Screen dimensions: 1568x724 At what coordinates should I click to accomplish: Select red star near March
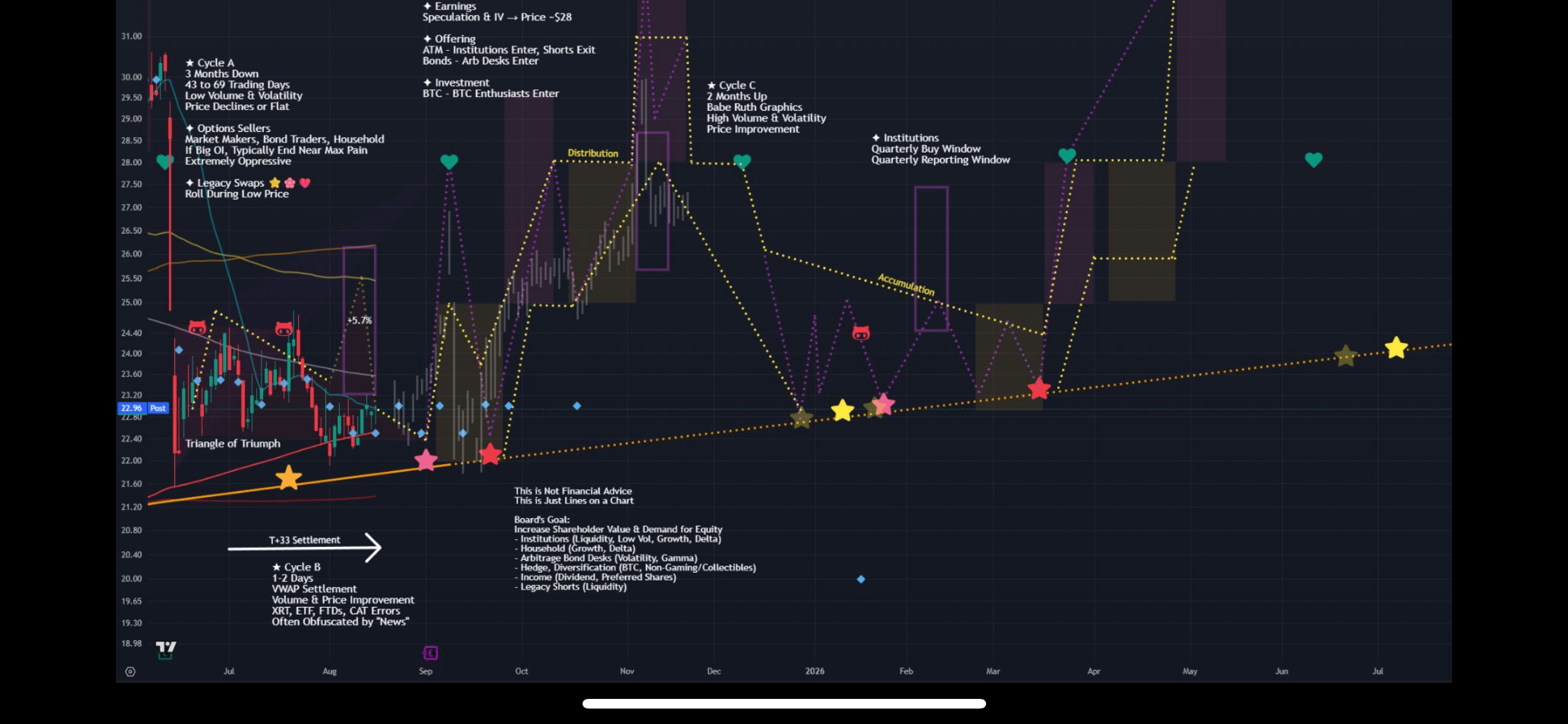point(1038,389)
